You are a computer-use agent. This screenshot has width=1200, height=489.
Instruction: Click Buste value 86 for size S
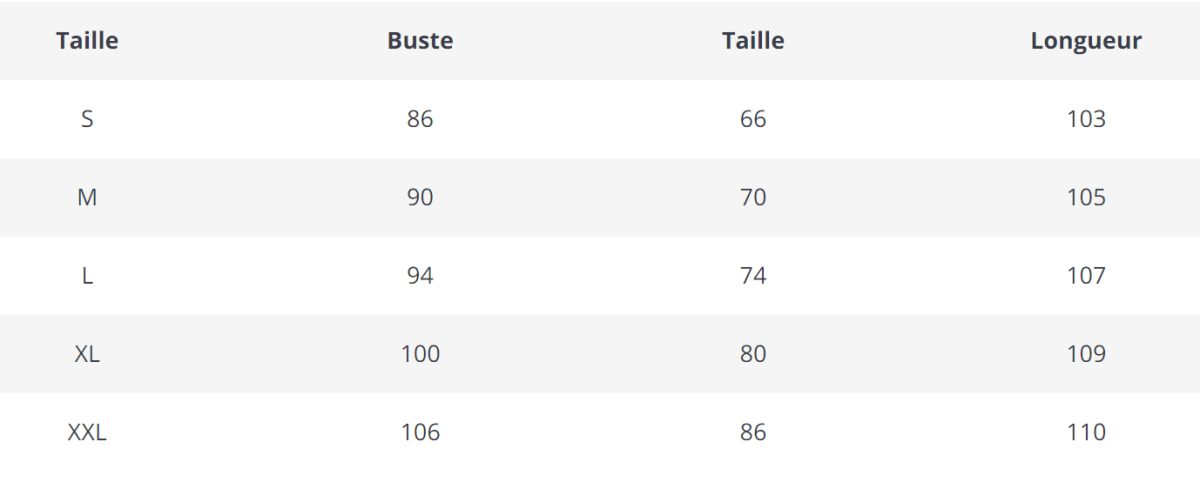[420, 119]
